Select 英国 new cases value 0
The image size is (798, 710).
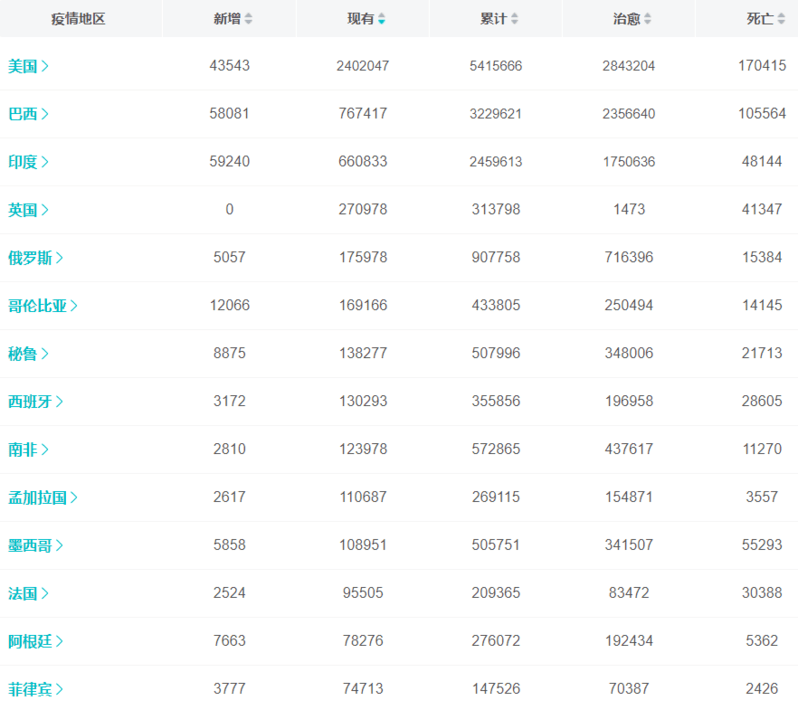point(230,209)
